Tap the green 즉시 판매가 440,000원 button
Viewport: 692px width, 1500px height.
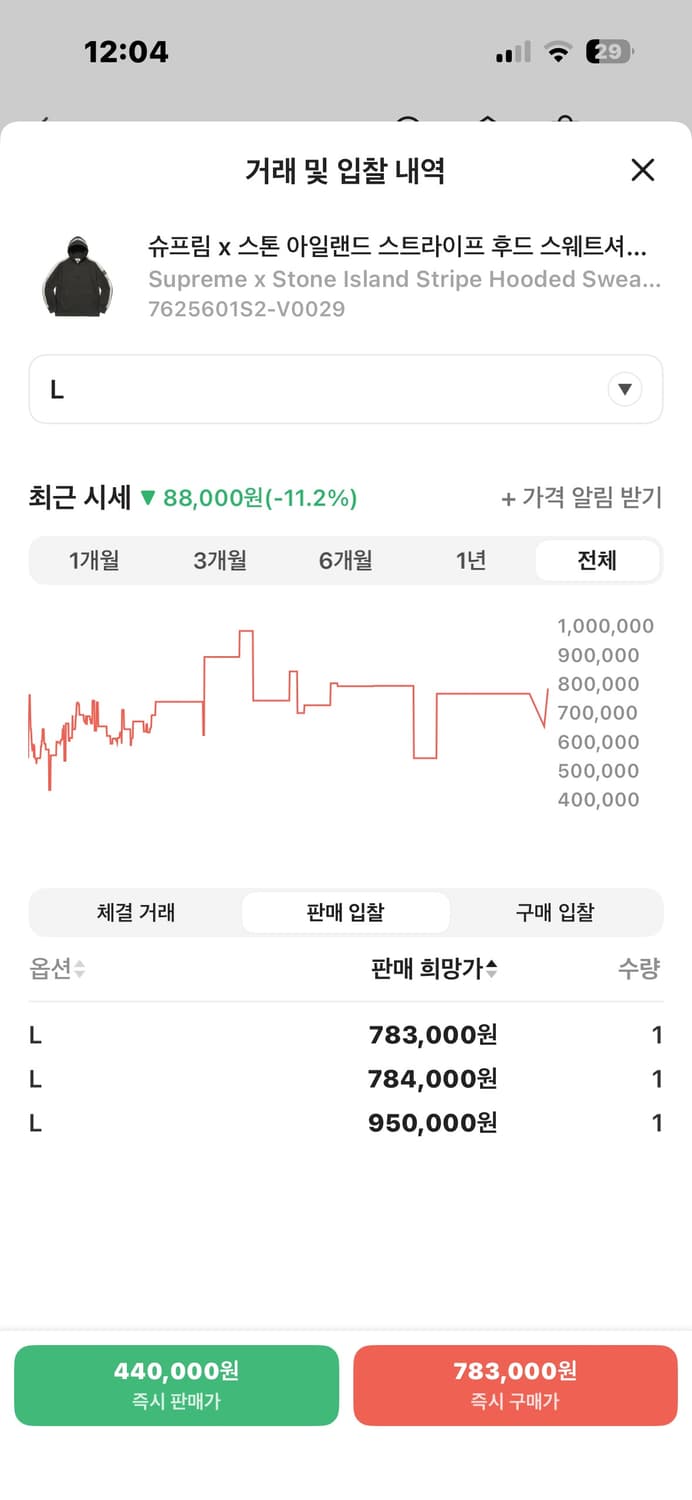coord(176,1386)
